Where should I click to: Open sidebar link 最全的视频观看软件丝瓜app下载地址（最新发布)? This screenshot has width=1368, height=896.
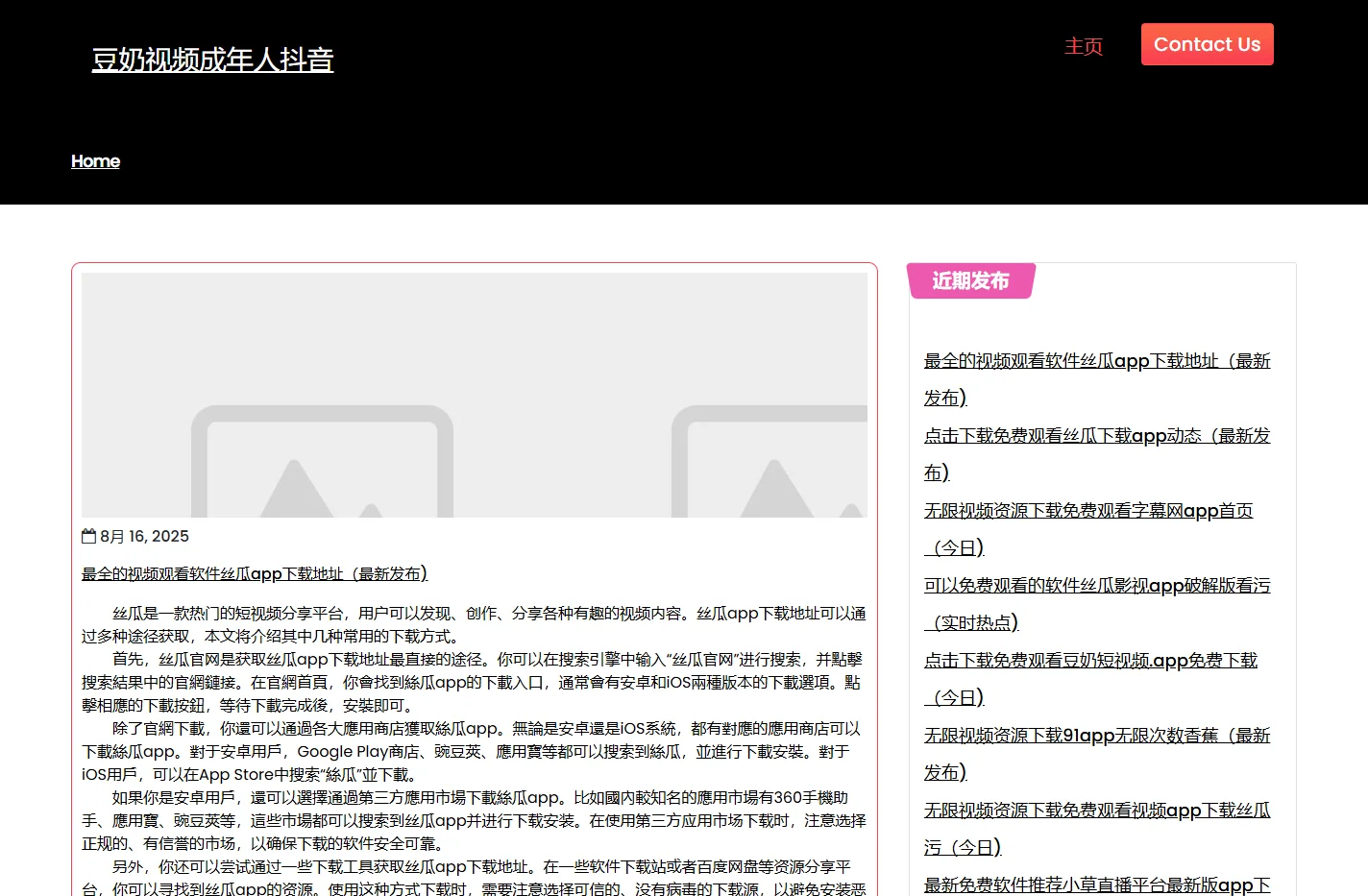pyautogui.click(x=1097, y=379)
